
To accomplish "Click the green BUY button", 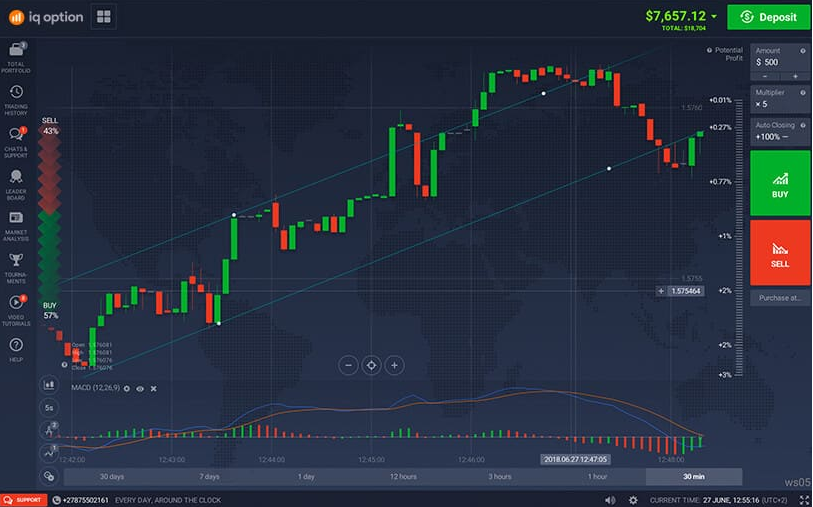I will 780,182.
